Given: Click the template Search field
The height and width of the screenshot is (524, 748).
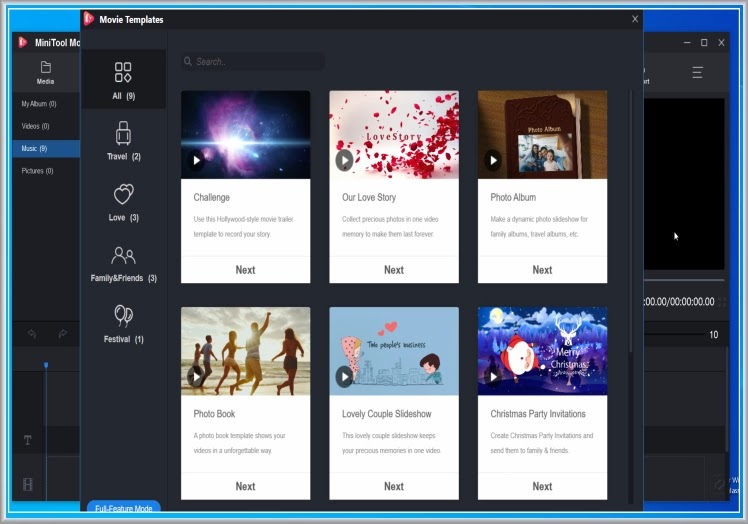Looking at the screenshot, I should [x=253, y=62].
